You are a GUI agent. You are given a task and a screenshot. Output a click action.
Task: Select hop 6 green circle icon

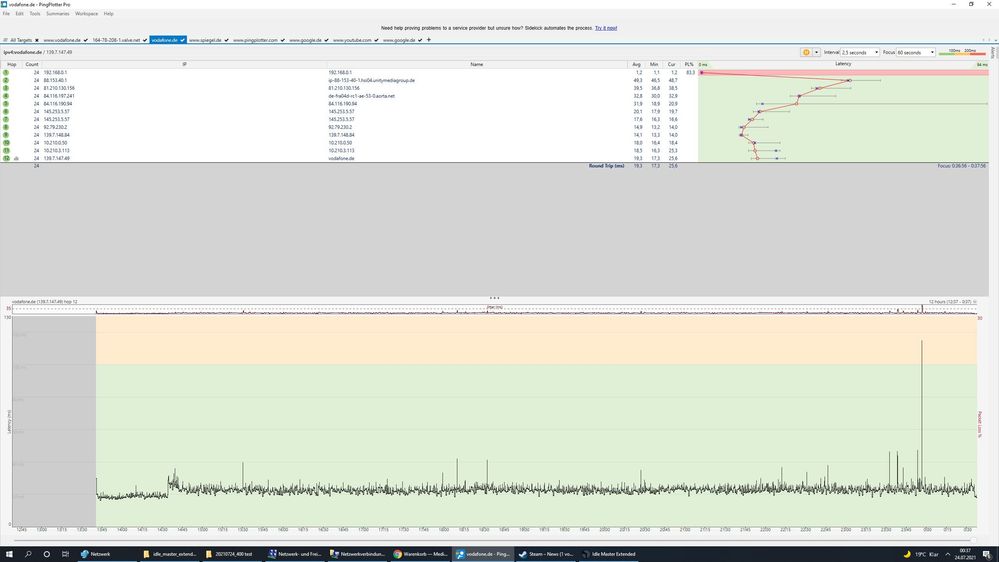pyautogui.click(x=6, y=112)
